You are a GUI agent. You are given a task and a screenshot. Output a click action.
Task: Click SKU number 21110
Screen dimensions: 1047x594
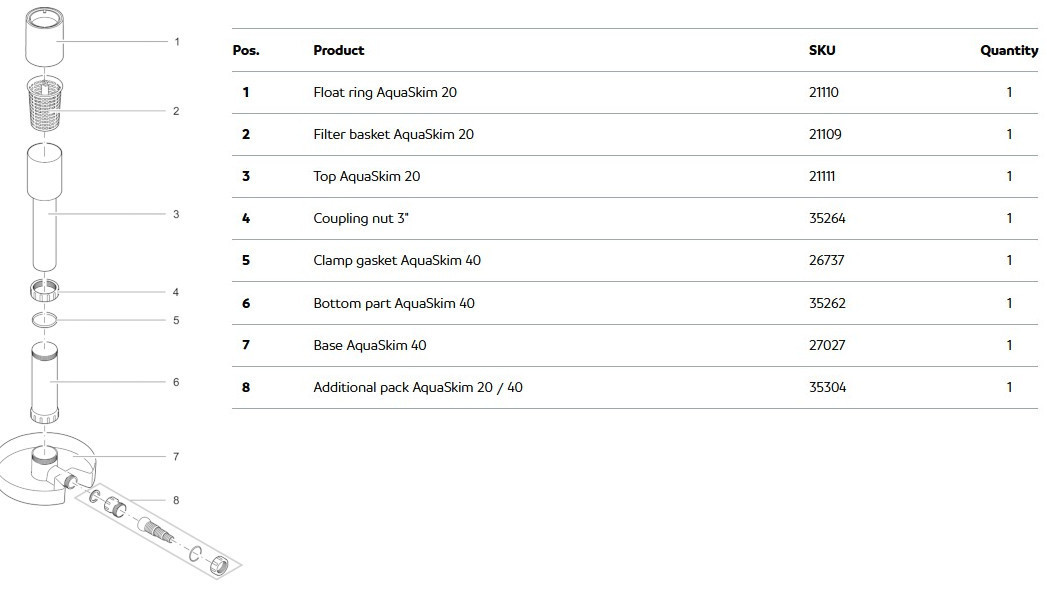(x=824, y=92)
